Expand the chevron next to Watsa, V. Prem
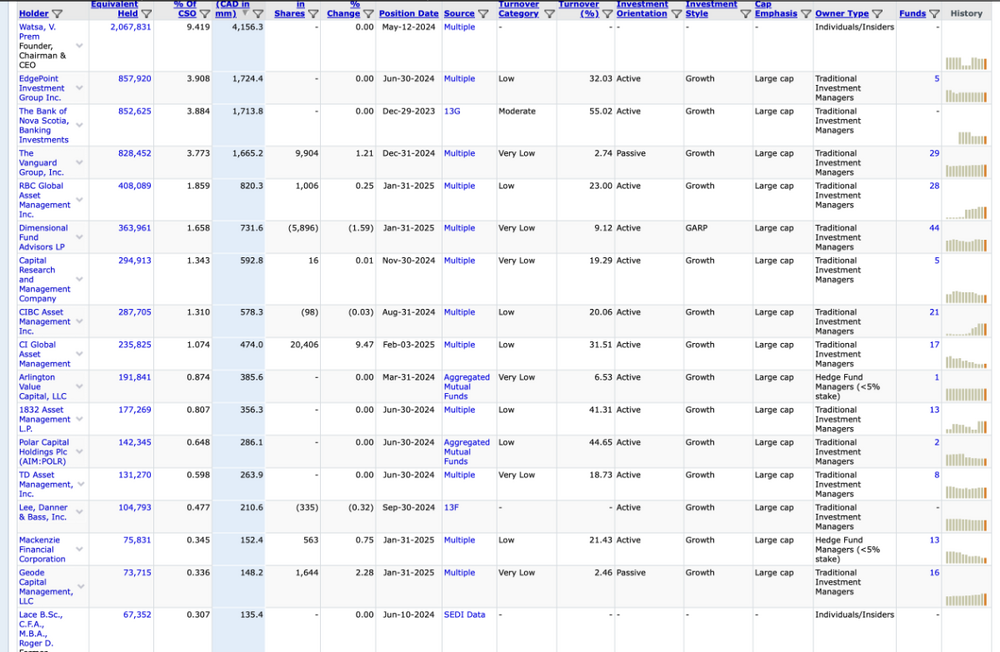Image resolution: width=1000 pixels, height=652 pixels. 79,46
